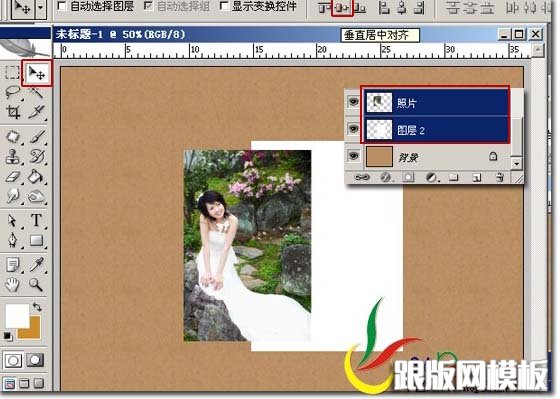Screen dimensions: 560x399
Task: Hide the 背景 layer via eye icon
Action: point(353,156)
